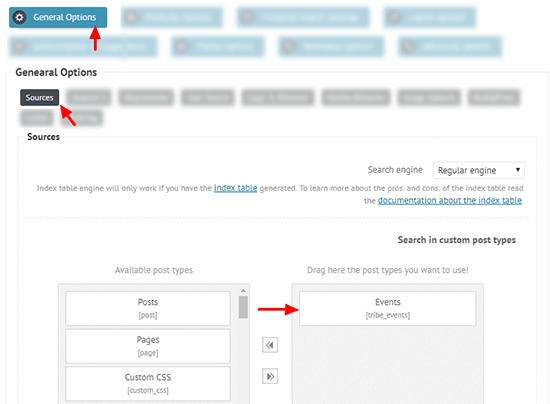Image resolution: width=550 pixels, height=404 pixels.
Task: Open blurred gray sub-tab right of Sources
Action: (x=89, y=97)
